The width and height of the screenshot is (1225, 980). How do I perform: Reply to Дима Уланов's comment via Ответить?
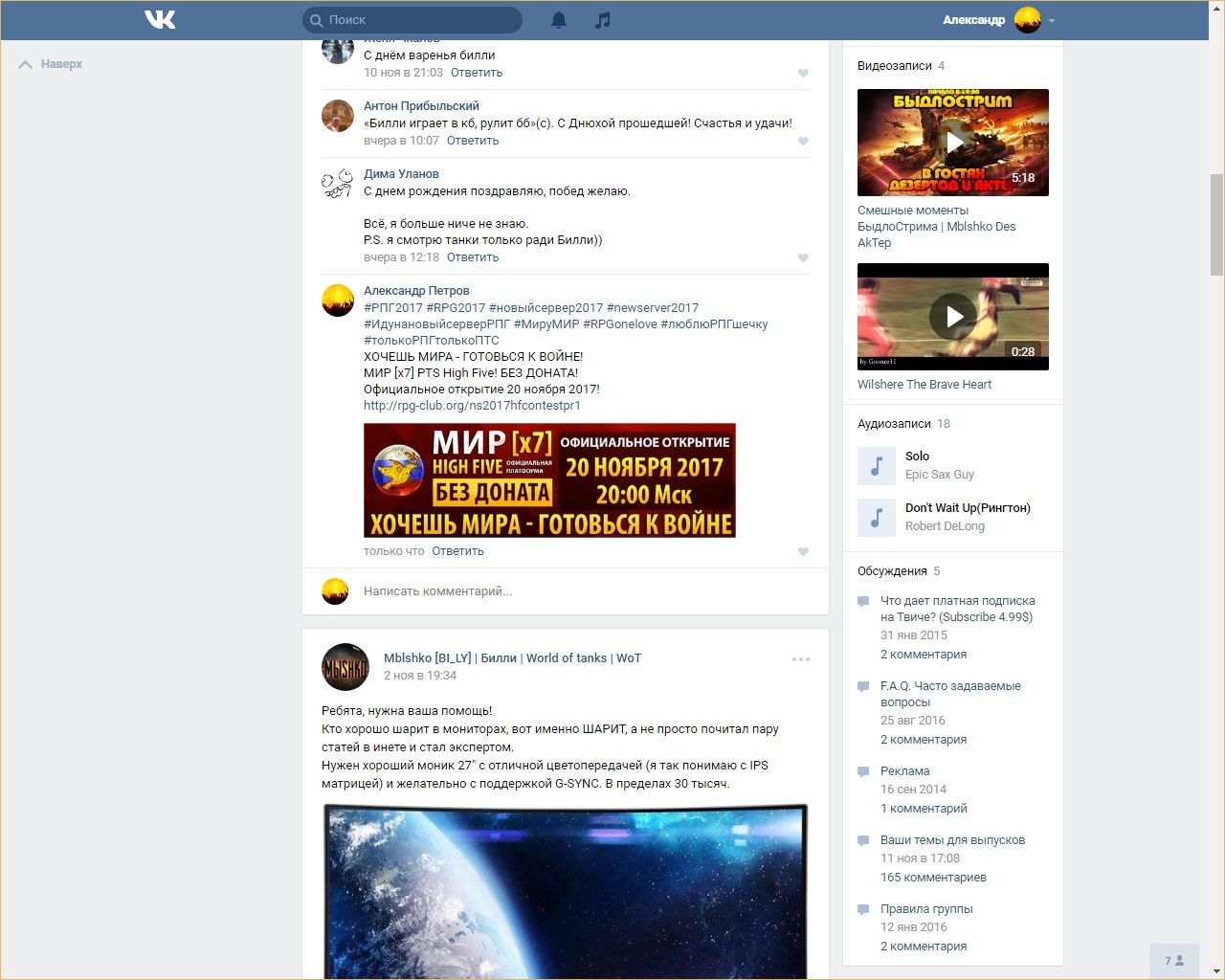473,257
